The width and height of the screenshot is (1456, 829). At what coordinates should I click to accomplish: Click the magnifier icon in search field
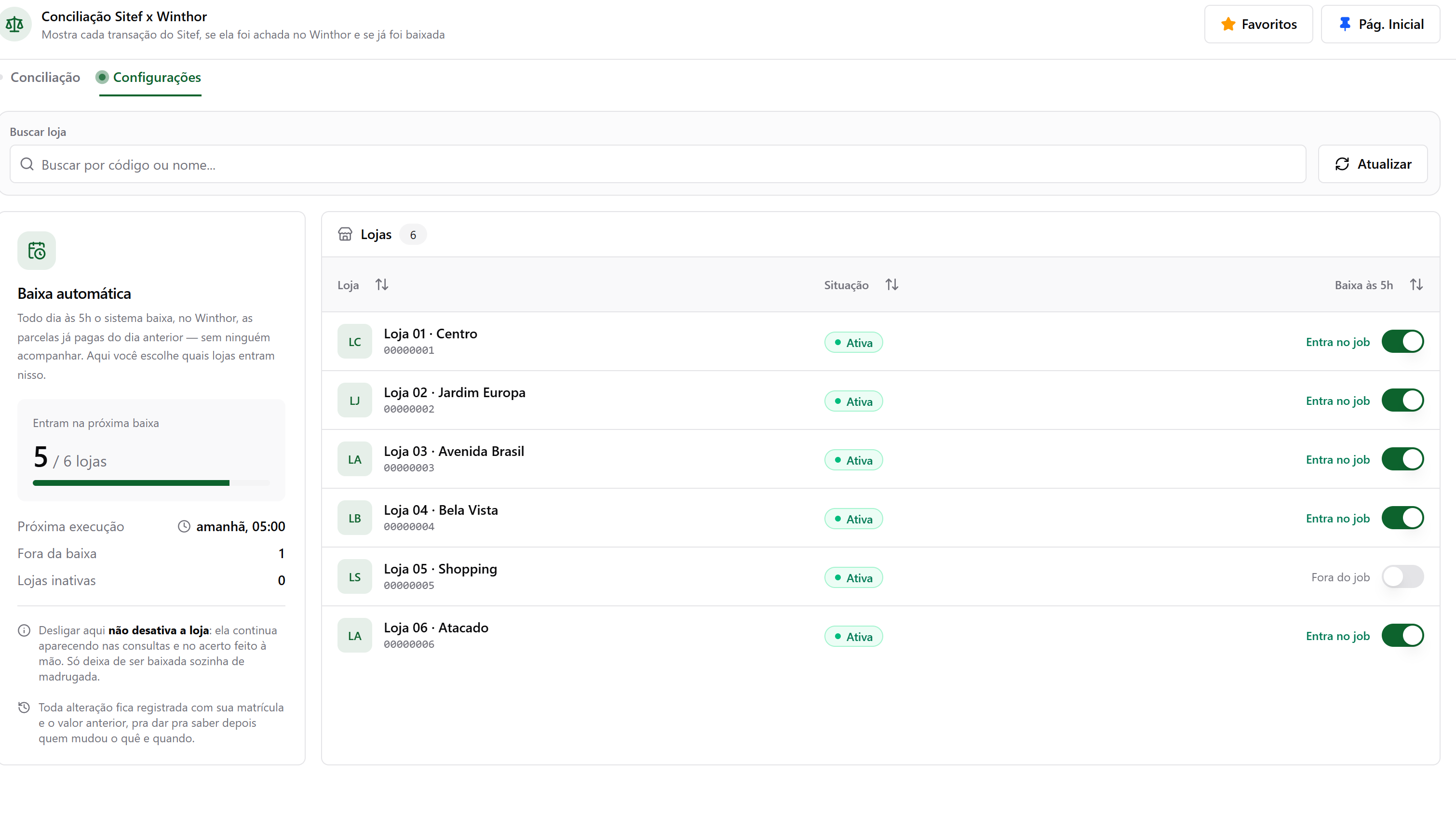point(27,164)
